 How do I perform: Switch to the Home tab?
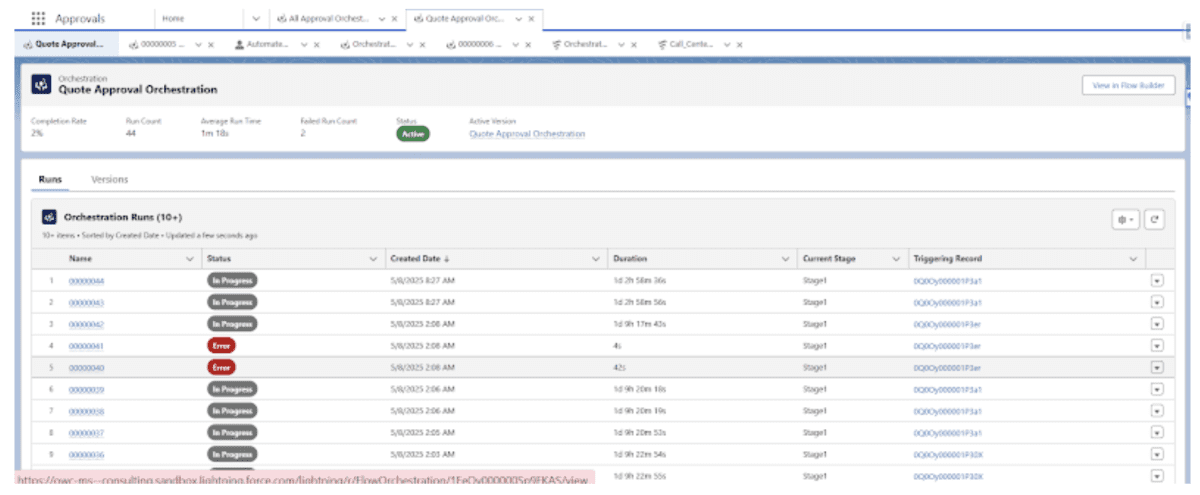(173, 18)
